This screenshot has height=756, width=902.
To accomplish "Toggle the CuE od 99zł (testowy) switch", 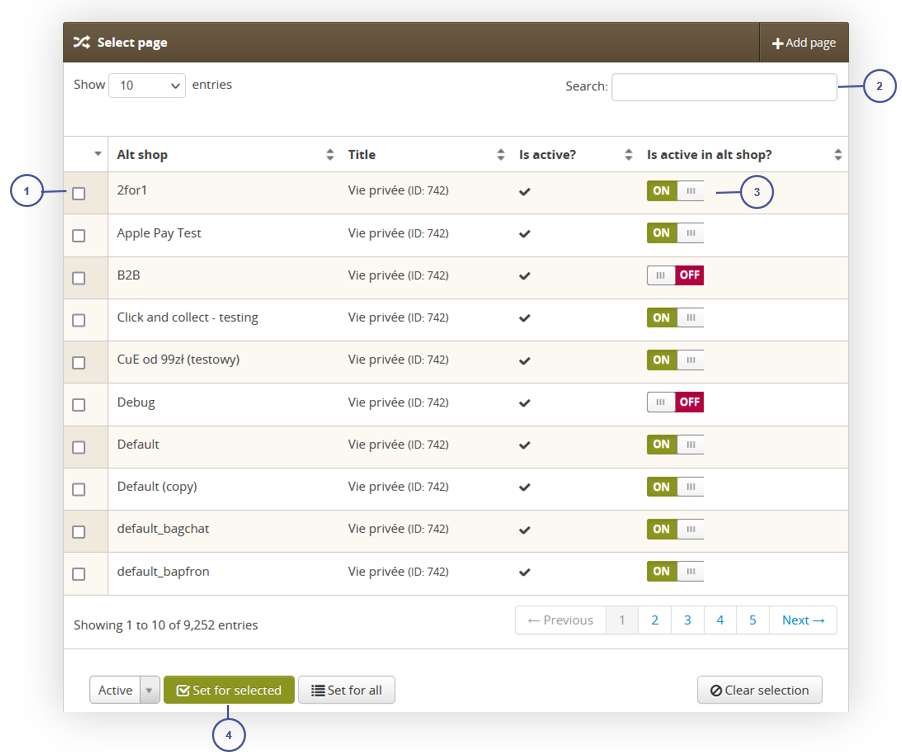I will pos(675,360).
